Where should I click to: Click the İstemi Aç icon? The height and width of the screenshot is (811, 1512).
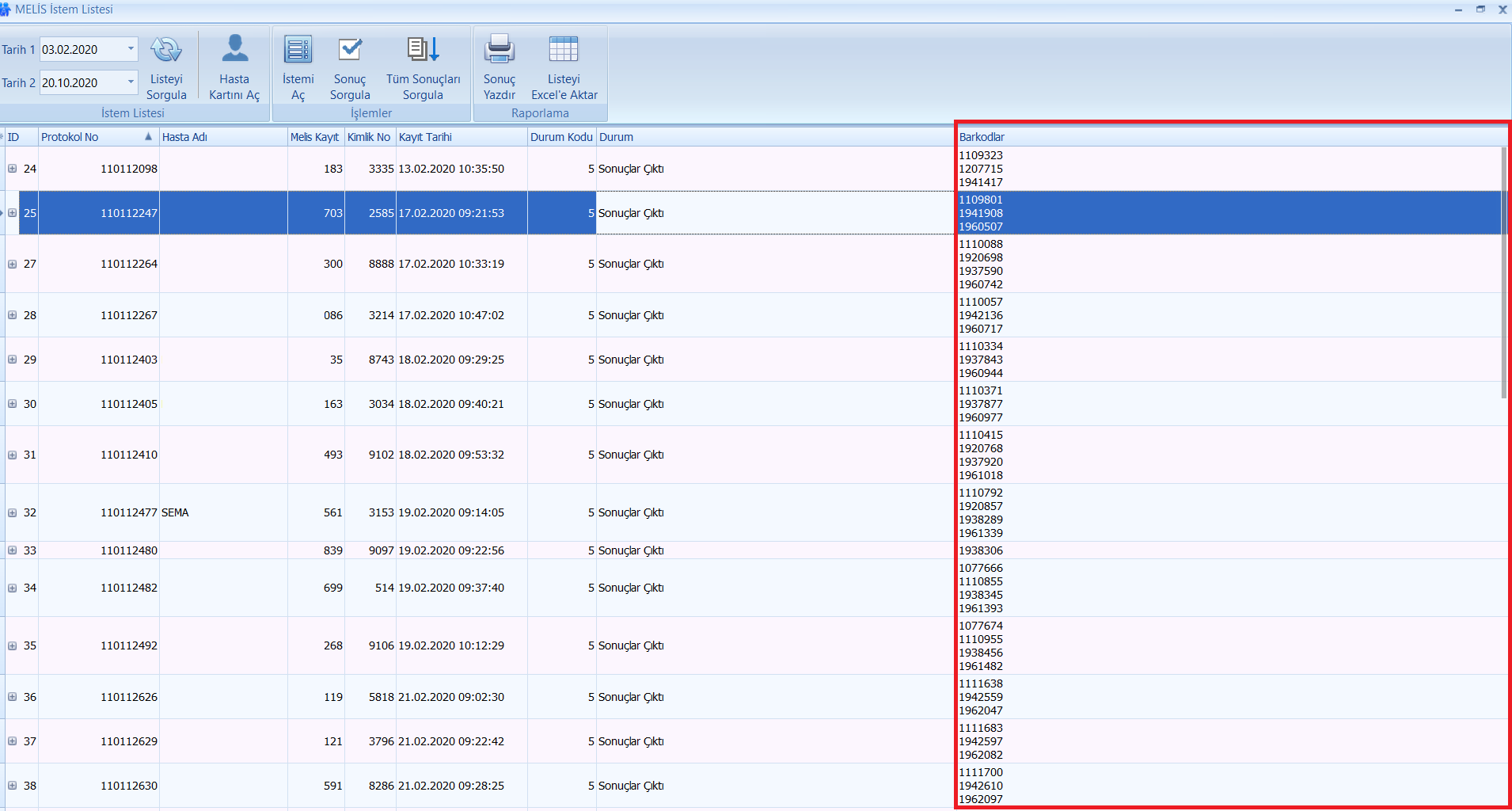coord(298,51)
